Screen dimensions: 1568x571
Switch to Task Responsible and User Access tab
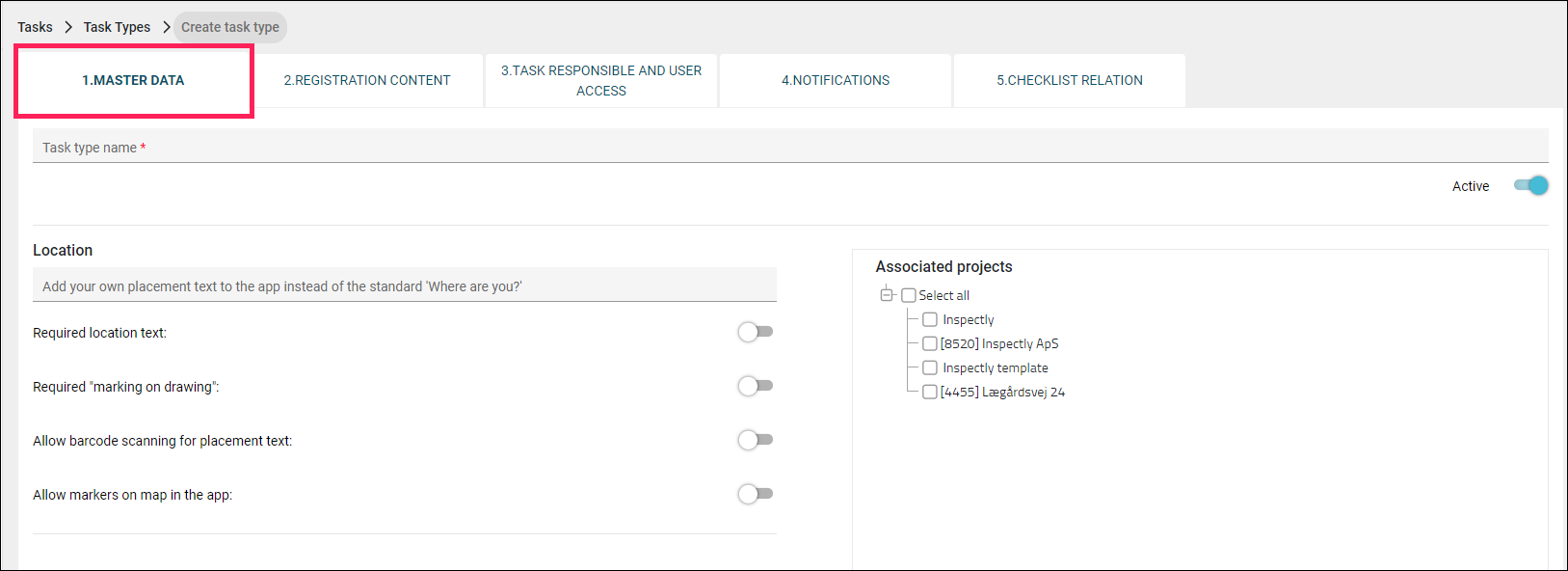click(601, 80)
